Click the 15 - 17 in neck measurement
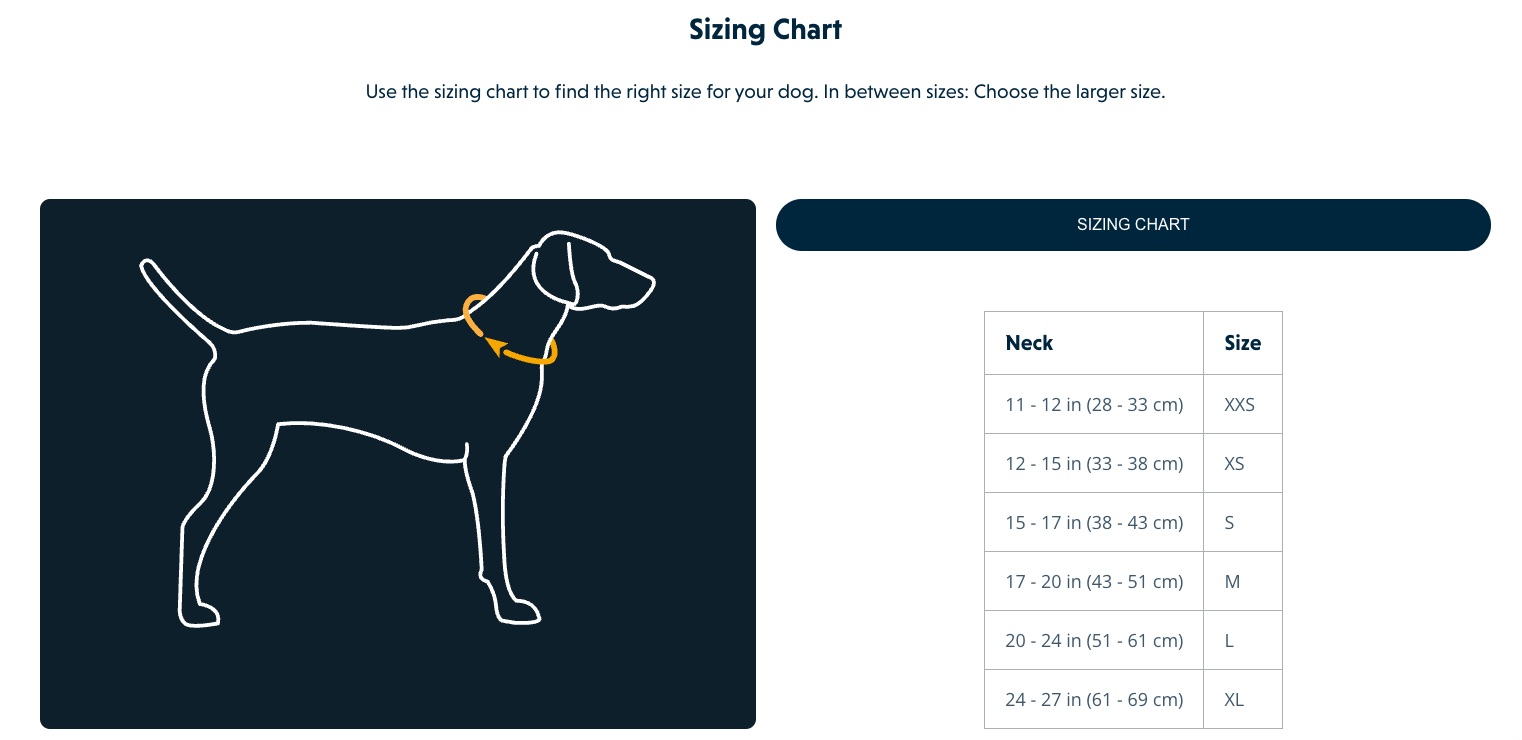Screen dimensions: 1522x740 (x=1094, y=523)
